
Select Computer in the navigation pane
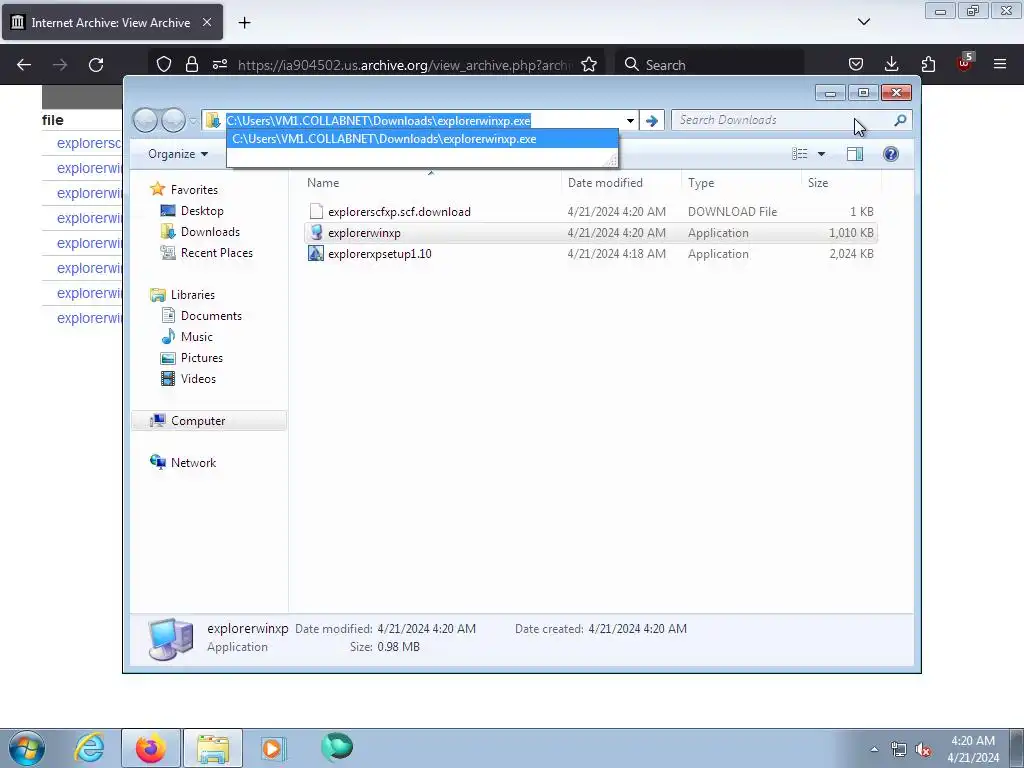click(x=209, y=421)
